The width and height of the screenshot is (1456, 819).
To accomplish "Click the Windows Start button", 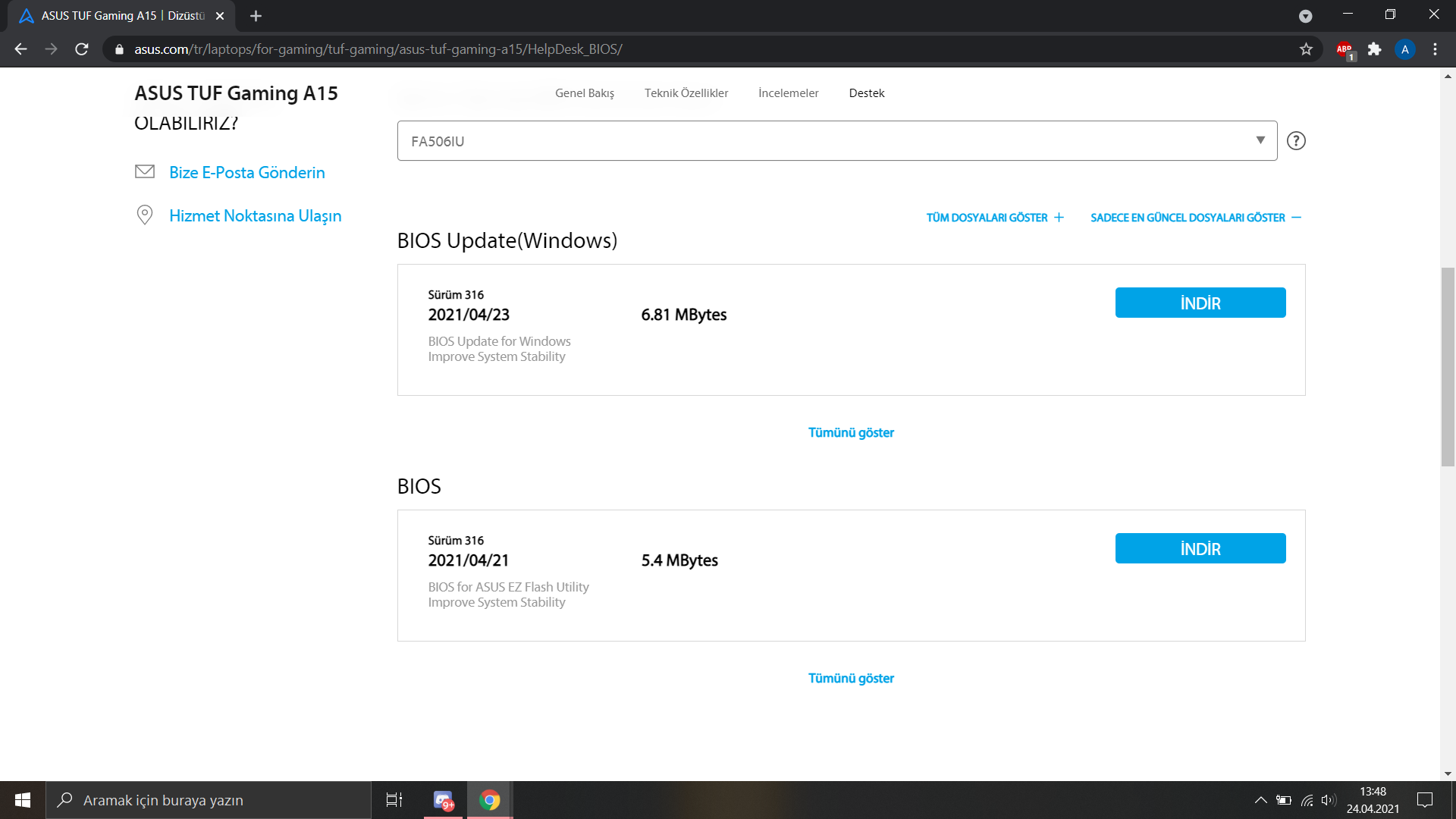I will [x=23, y=800].
